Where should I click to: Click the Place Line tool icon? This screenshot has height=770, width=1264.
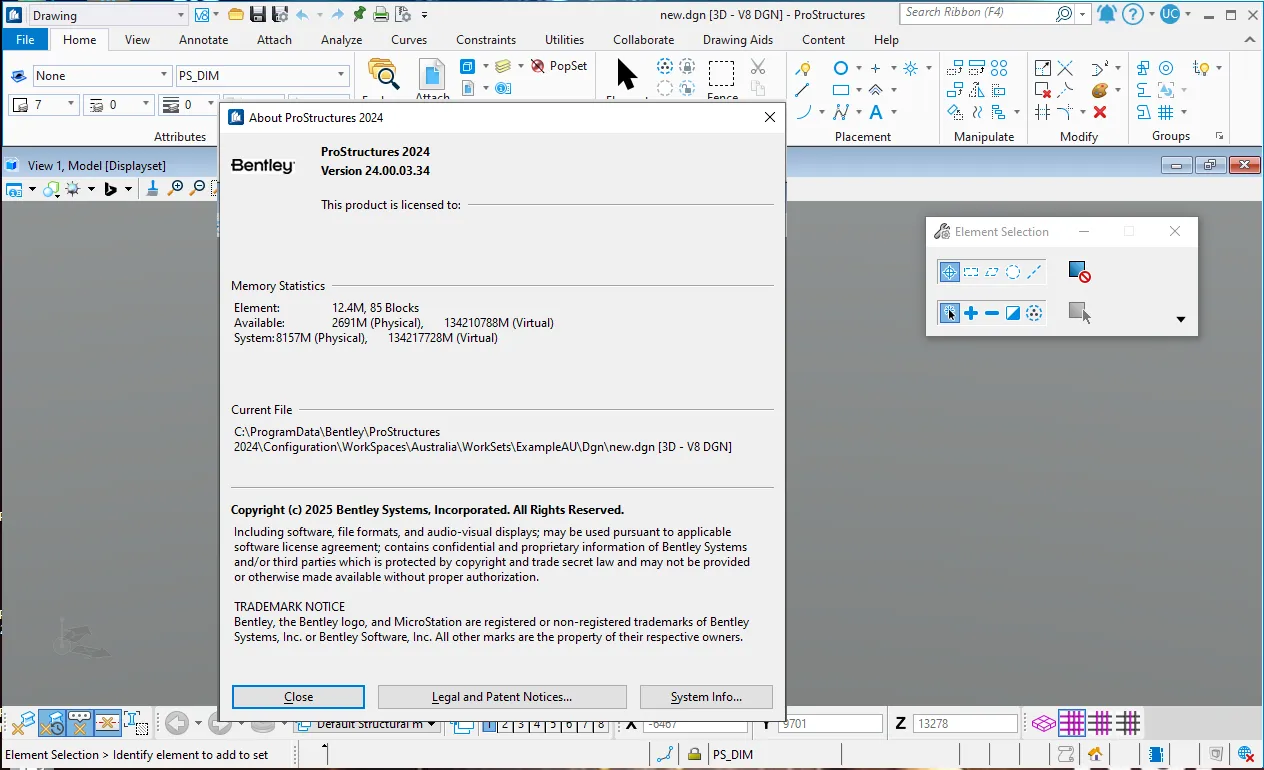click(802, 90)
